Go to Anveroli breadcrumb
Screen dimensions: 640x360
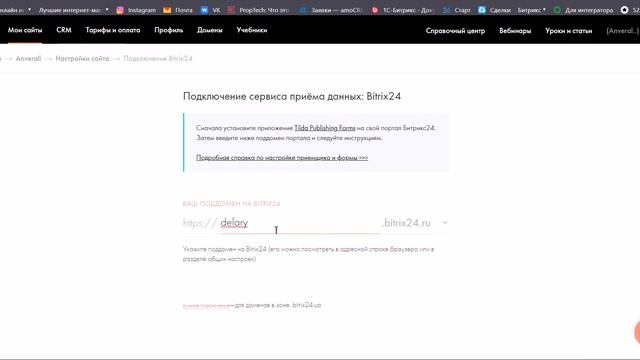(28, 59)
